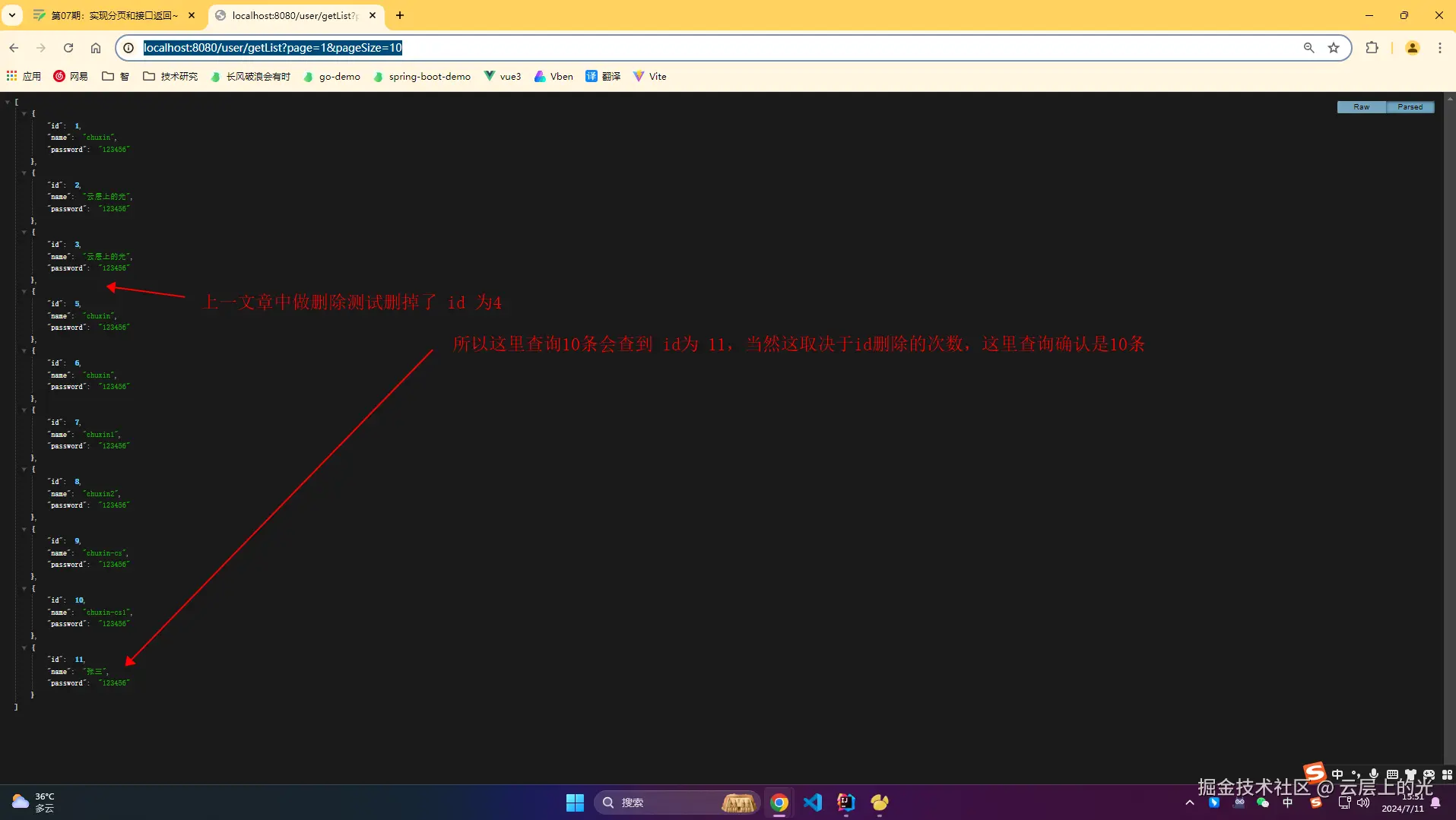1456x820 pixels.
Task: Bookmark this page with the star
Action: [1334, 48]
